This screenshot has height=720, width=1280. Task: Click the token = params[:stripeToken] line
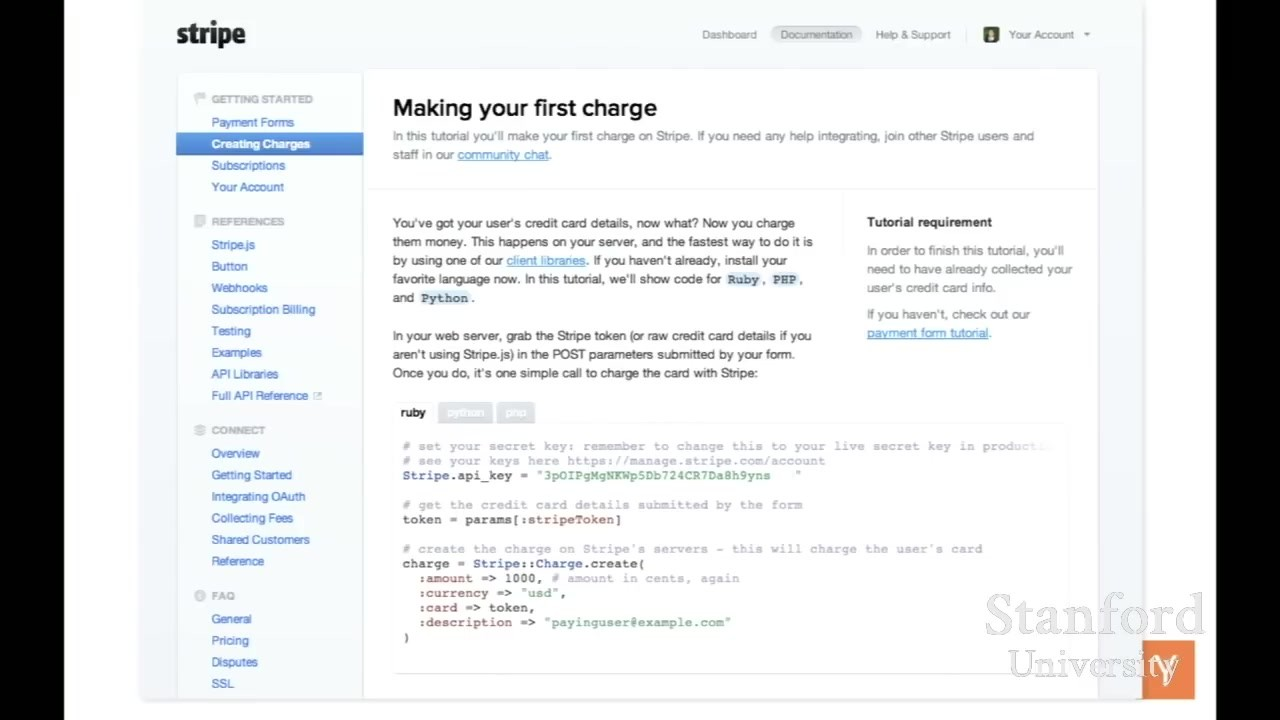512,520
